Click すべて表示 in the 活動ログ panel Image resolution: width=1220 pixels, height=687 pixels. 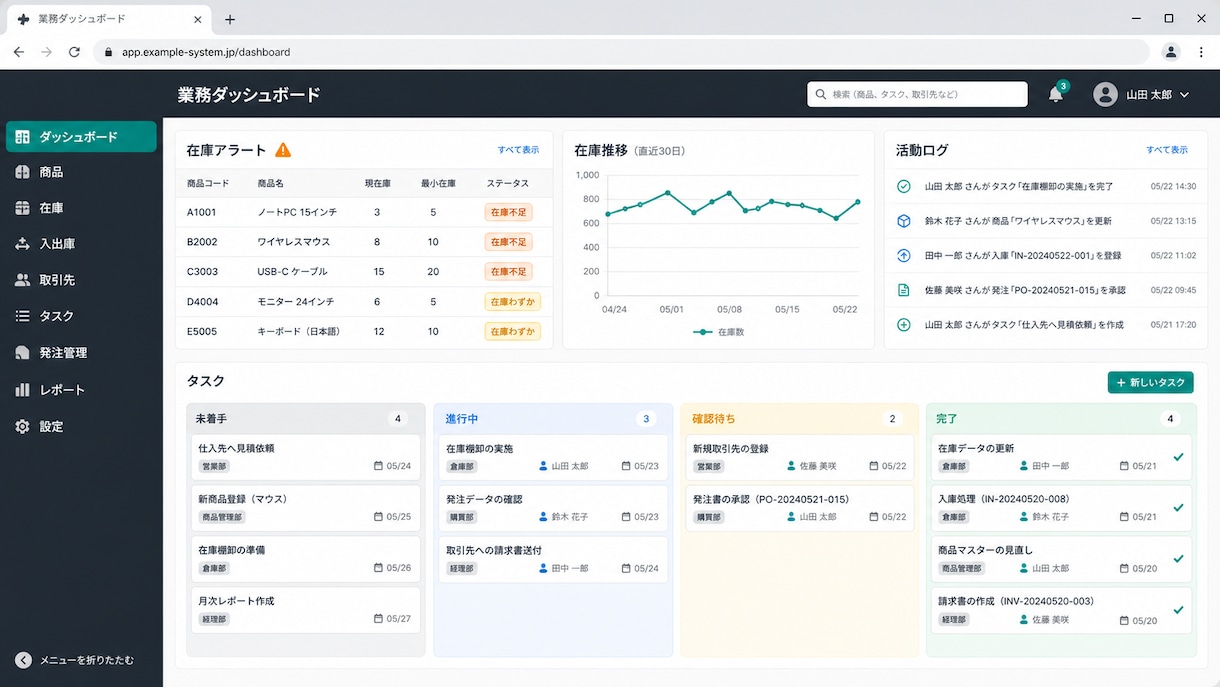click(1167, 150)
